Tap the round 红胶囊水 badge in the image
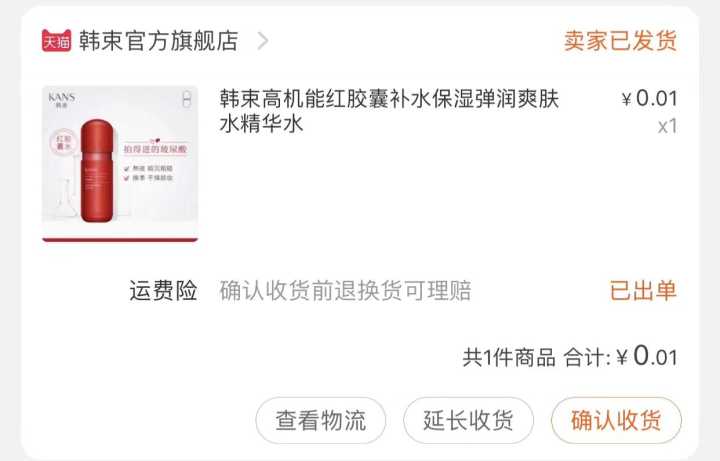Viewport: 720px width, 461px height. [63, 142]
